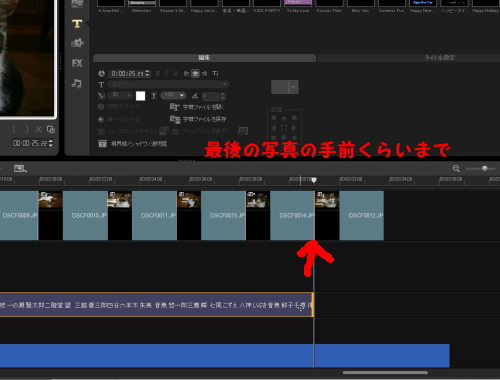Click the white font color swatch

click(140, 96)
